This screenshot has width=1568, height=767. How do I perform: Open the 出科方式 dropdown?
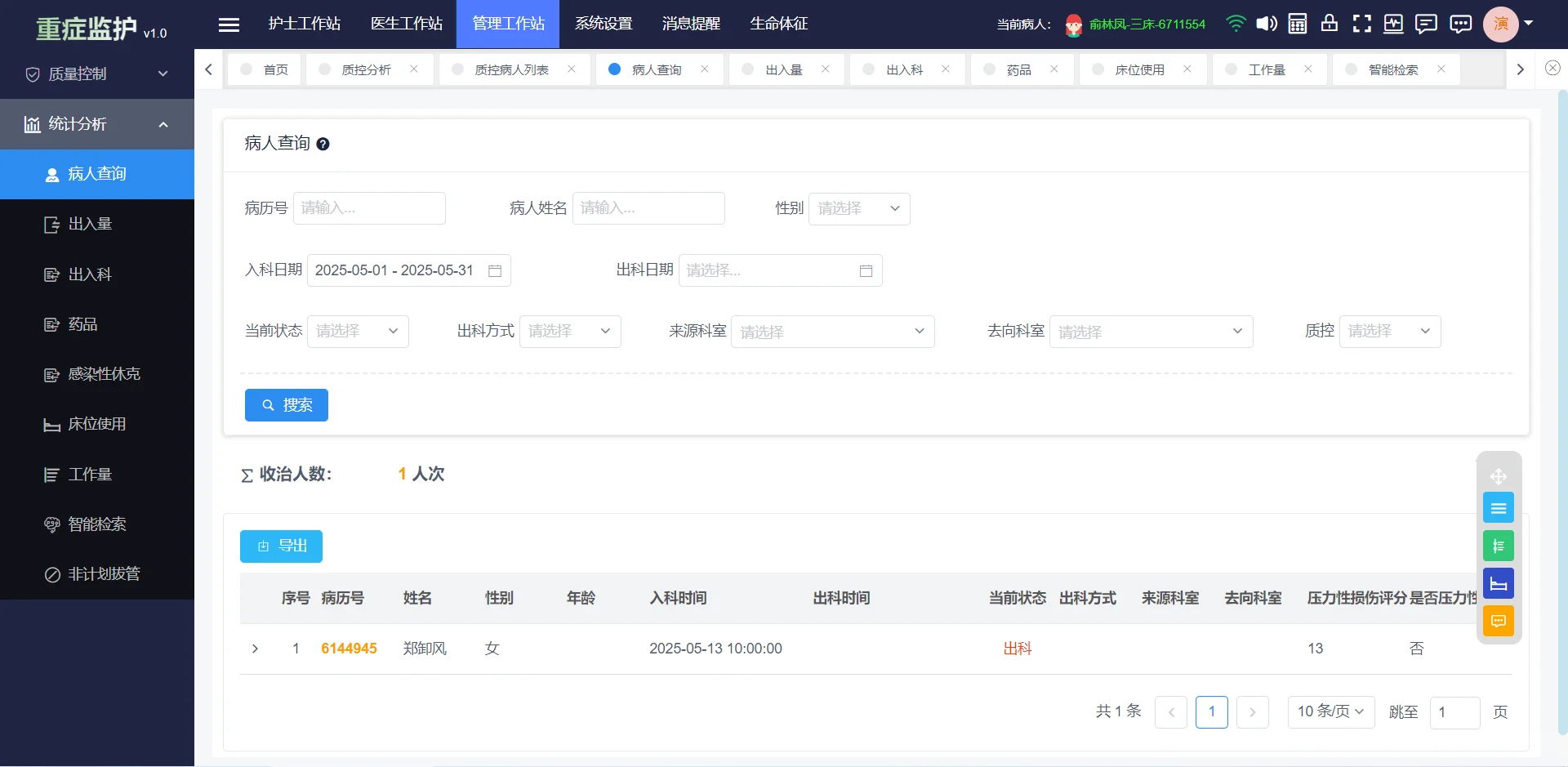570,331
